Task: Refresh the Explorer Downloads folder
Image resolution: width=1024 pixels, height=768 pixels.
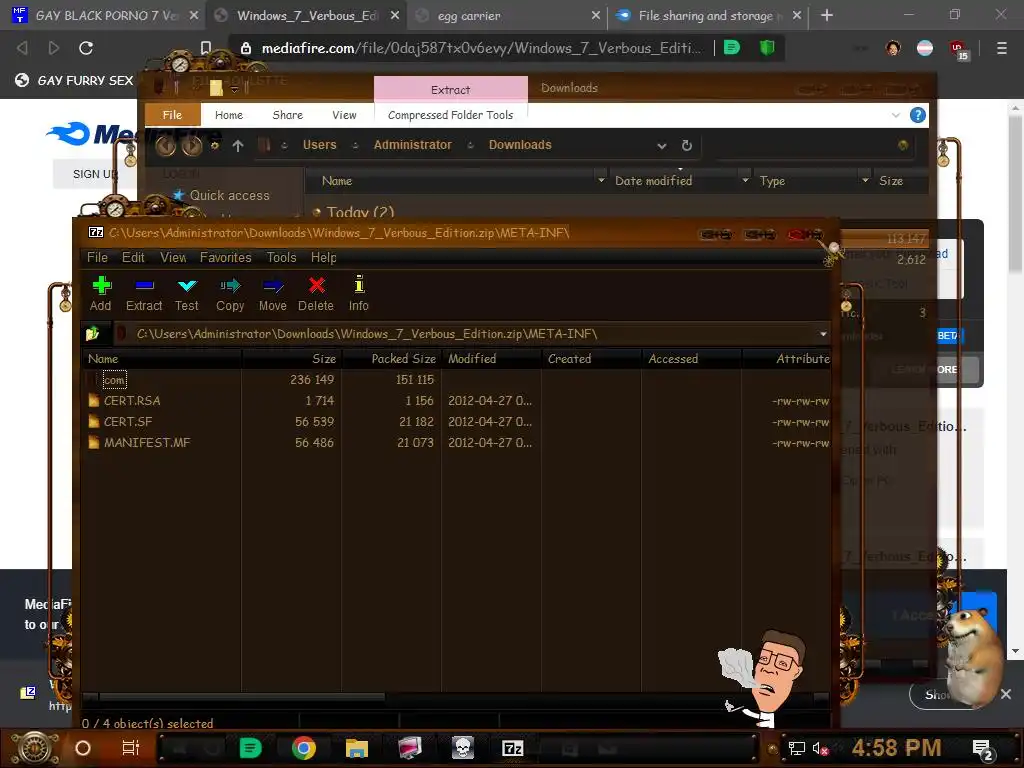Action: pyautogui.click(x=686, y=146)
